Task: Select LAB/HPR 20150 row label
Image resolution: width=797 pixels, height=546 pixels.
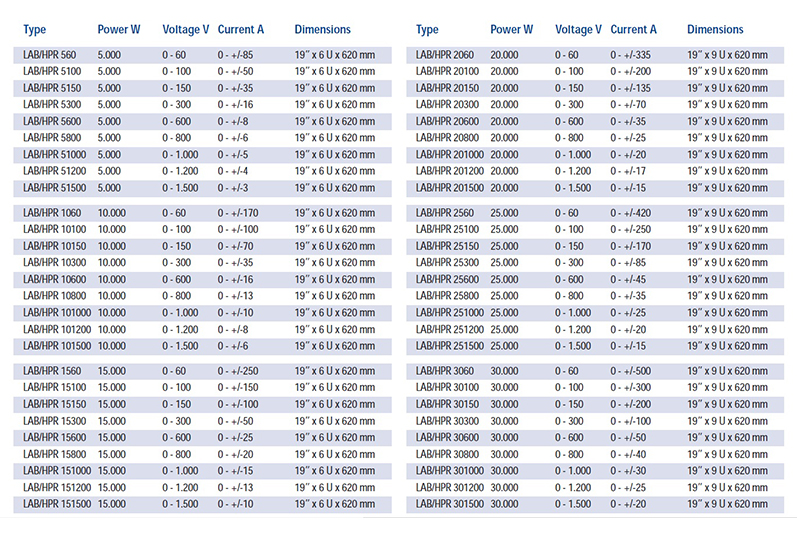Action: [x=447, y=88]
